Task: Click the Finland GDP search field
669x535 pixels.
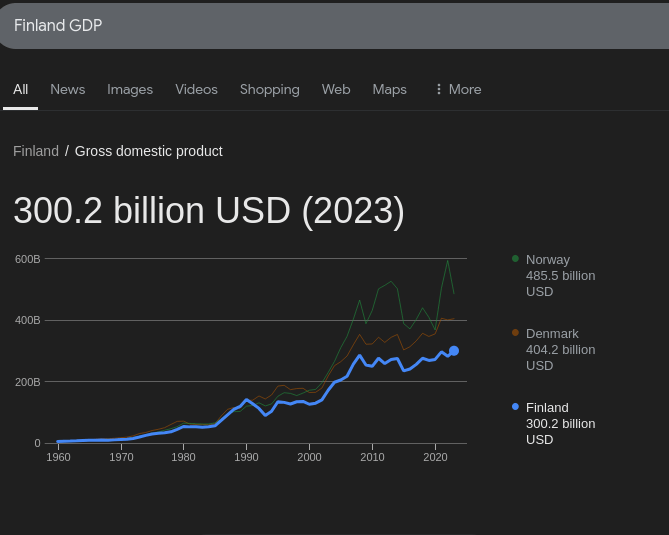Action: click(334, 26)
